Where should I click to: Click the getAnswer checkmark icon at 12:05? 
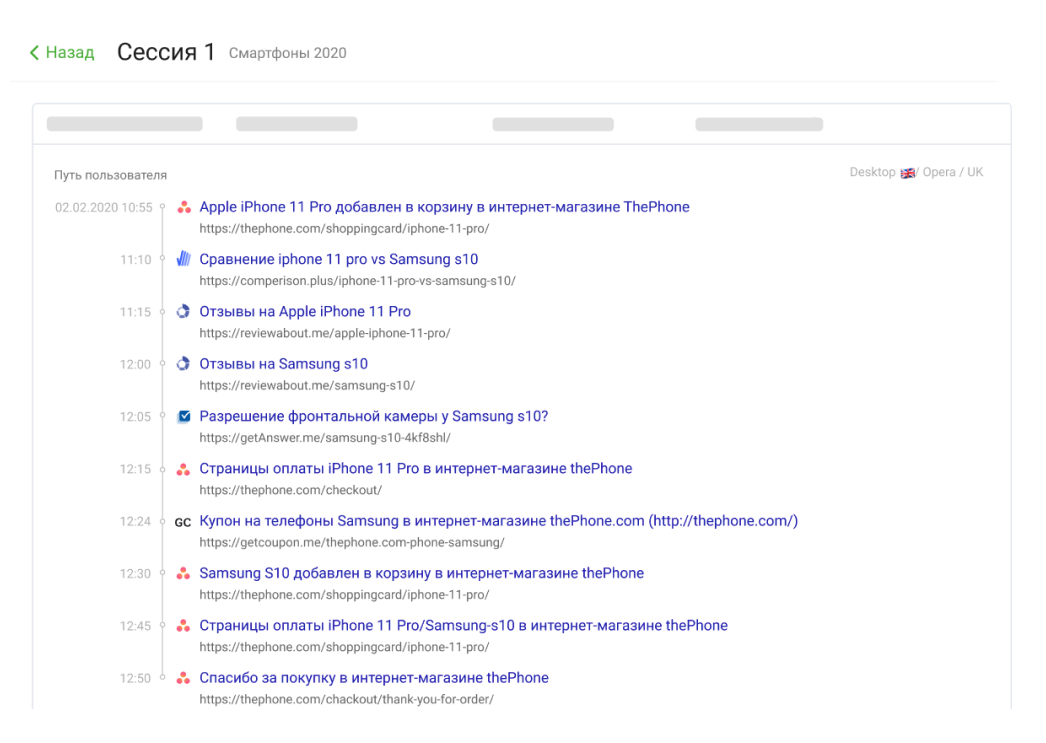point(183,416)
